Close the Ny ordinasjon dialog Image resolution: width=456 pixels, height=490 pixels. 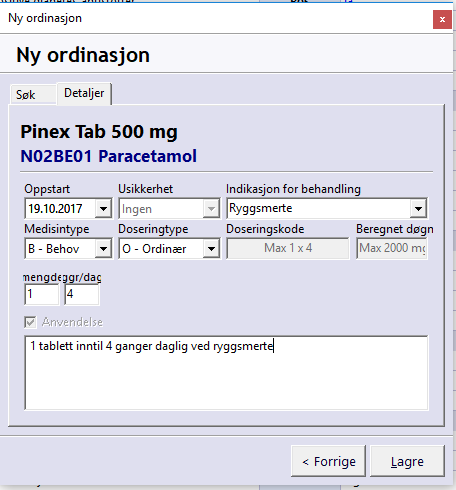click(x=442, y=20)
